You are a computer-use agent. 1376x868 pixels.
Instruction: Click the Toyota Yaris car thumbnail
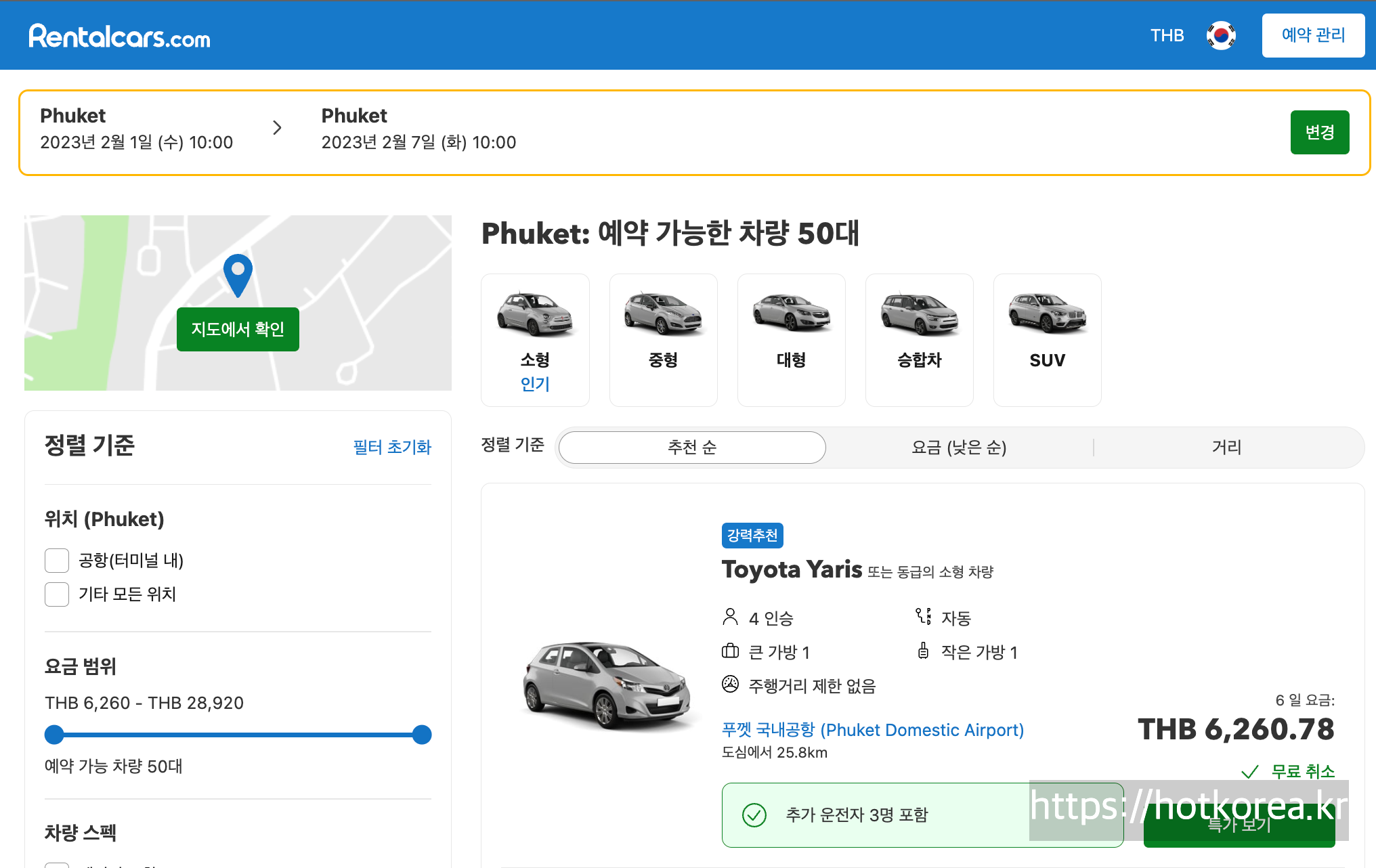(607, 685)
